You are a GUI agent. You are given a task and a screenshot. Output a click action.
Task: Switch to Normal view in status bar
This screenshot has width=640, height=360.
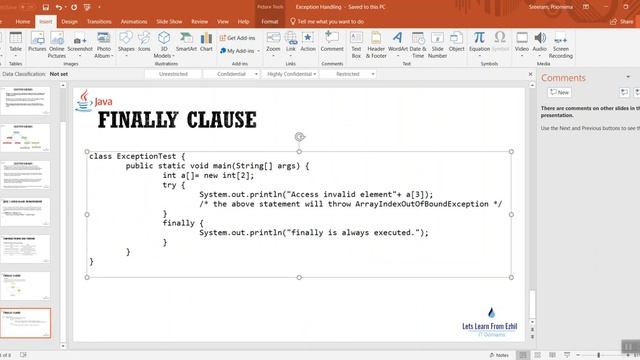point(522,355)
